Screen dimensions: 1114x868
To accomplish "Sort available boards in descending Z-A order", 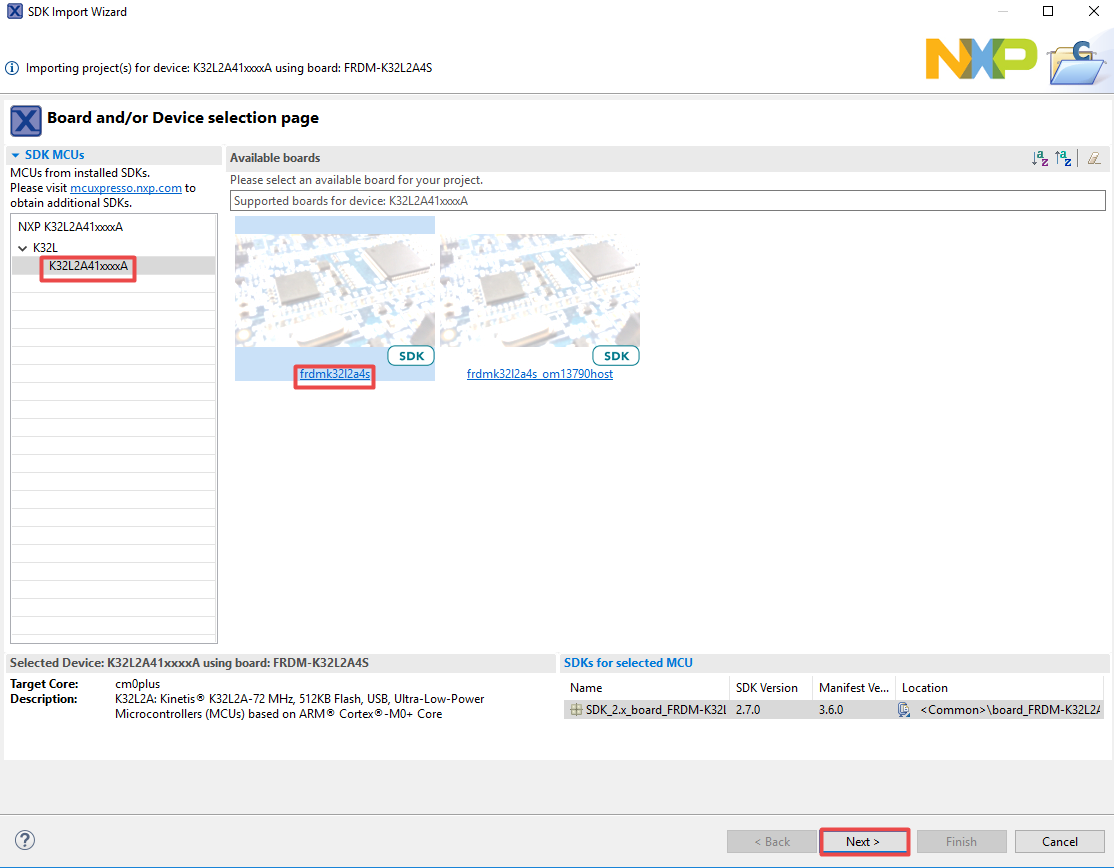I will pyautogui.click(x=1064, y=158).
